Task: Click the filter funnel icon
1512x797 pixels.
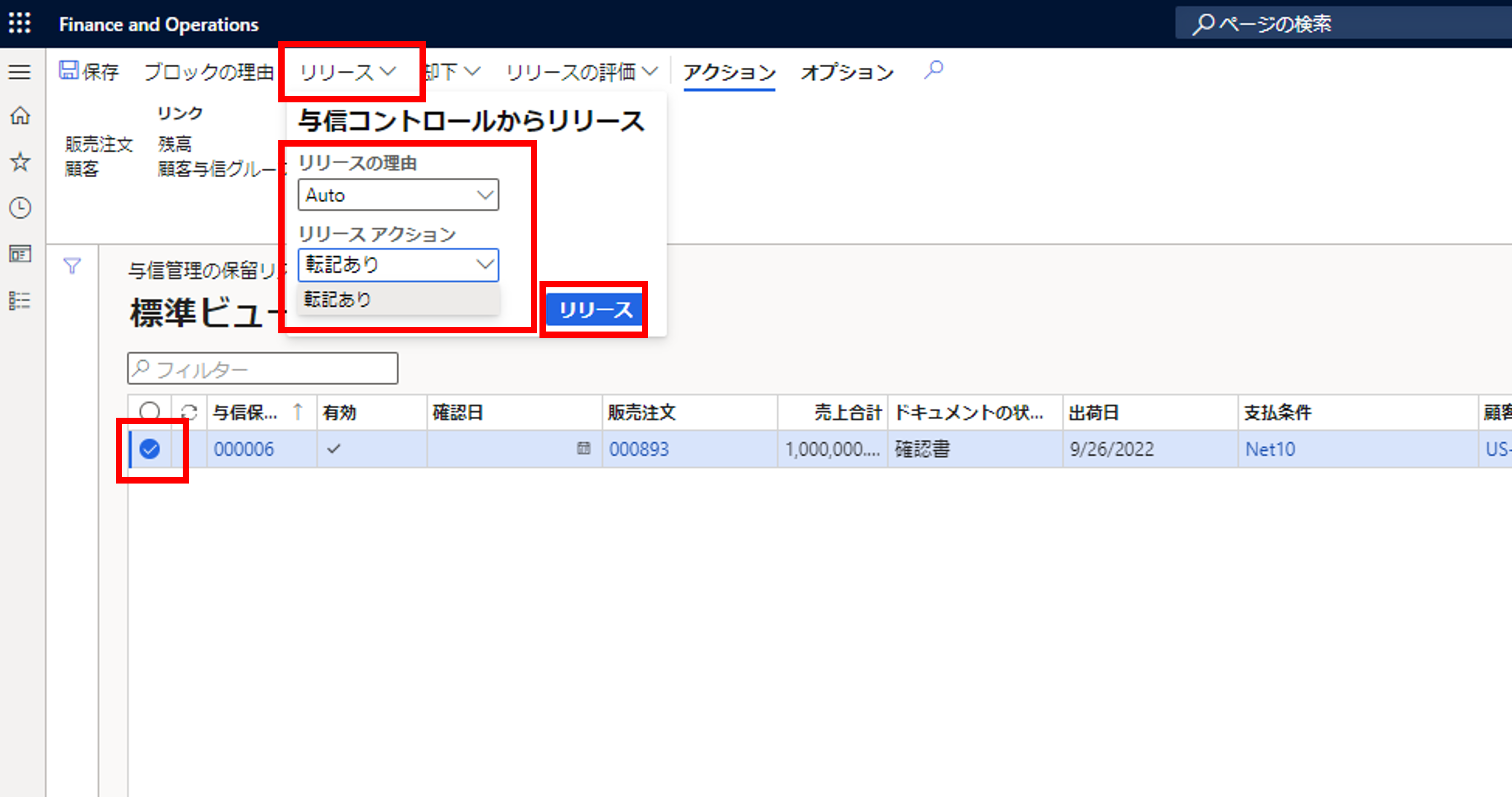Action: [72, 266]
